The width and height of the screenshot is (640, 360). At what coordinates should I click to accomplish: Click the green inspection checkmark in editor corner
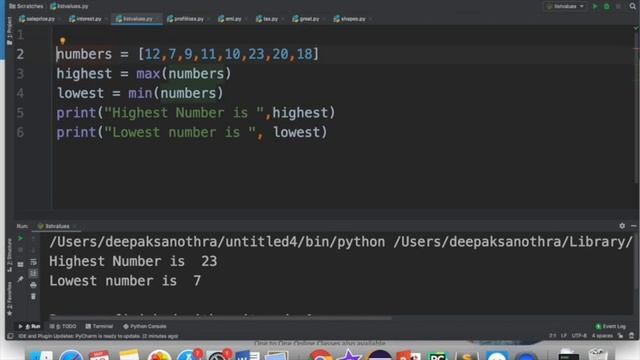click(x=636, y=28)
